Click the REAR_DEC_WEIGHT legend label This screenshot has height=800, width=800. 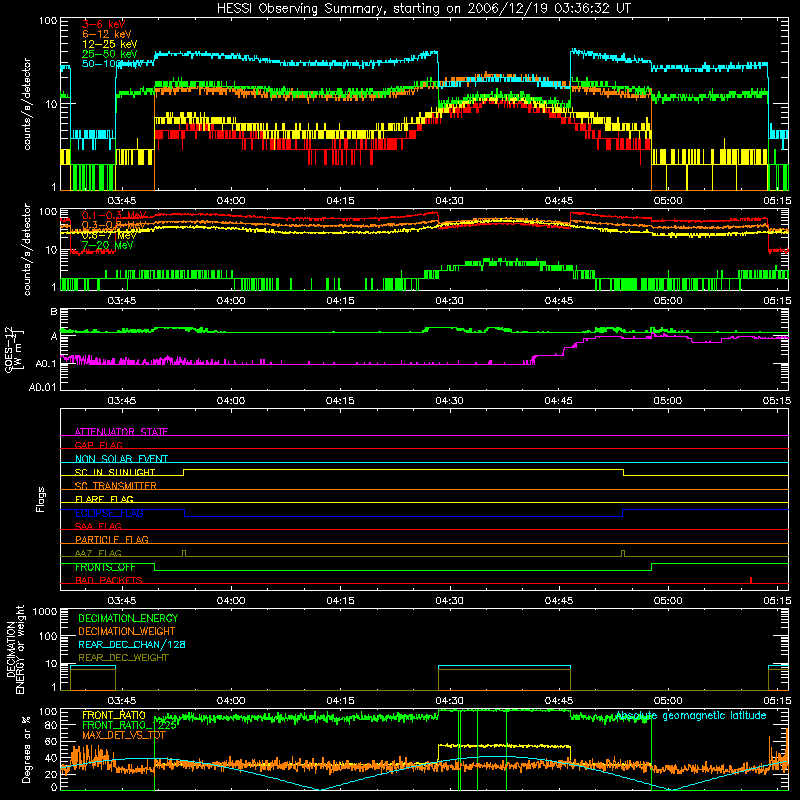coord(123,658)
